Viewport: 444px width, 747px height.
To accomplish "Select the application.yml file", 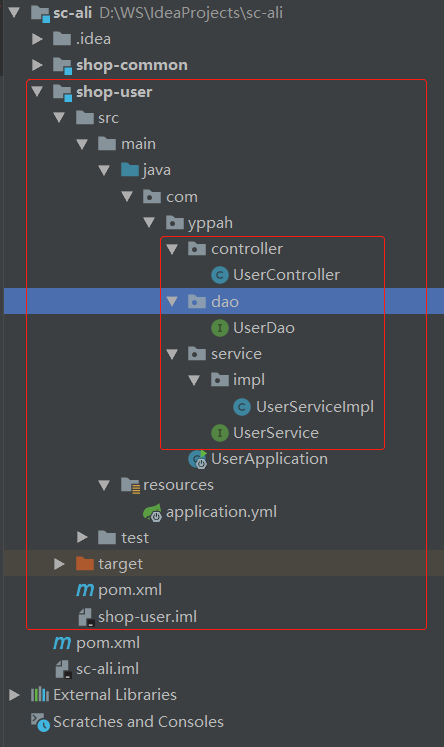I will [x=221, y=512].
